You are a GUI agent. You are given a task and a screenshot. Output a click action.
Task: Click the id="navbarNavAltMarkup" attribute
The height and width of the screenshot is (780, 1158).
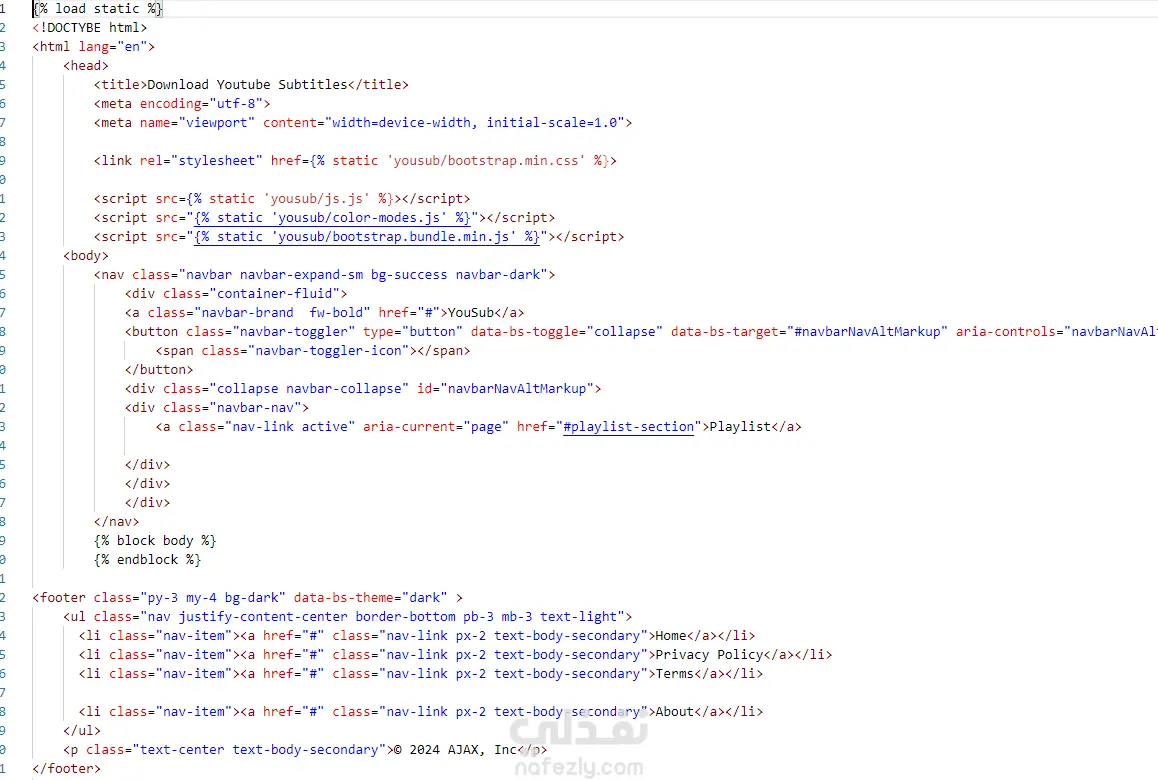[x=505, y=389]
